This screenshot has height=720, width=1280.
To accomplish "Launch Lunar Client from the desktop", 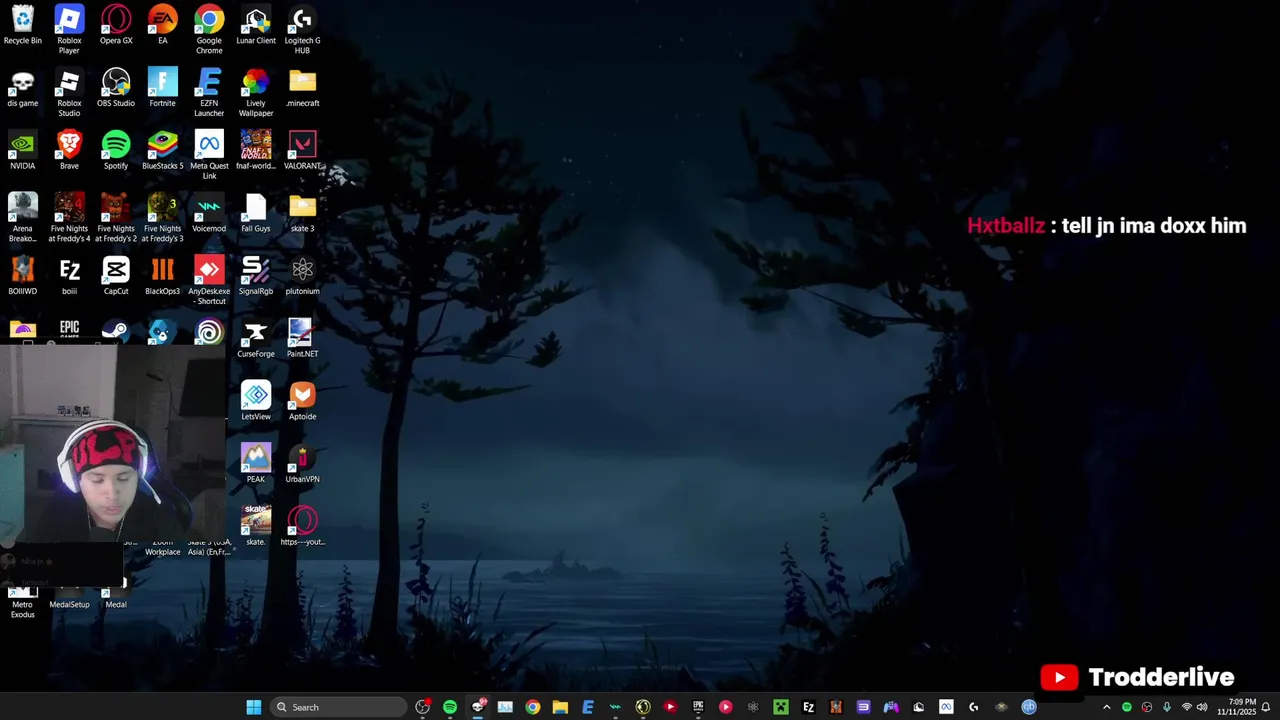I will coord(256,26).
